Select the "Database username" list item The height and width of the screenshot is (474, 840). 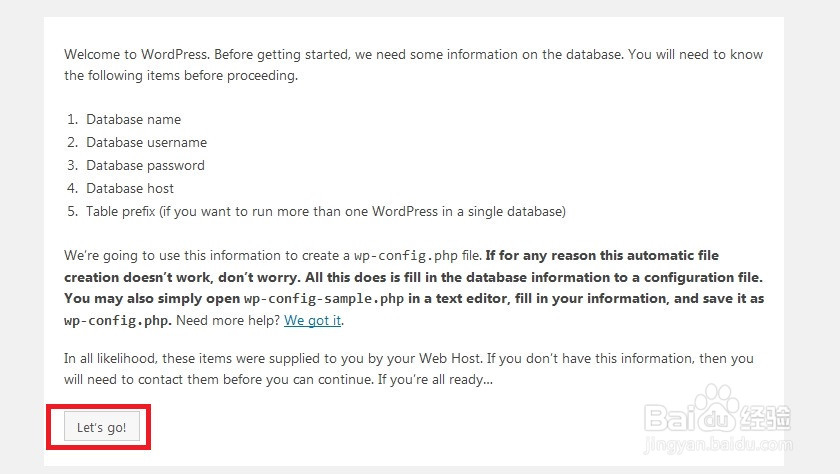click(146, 142)
